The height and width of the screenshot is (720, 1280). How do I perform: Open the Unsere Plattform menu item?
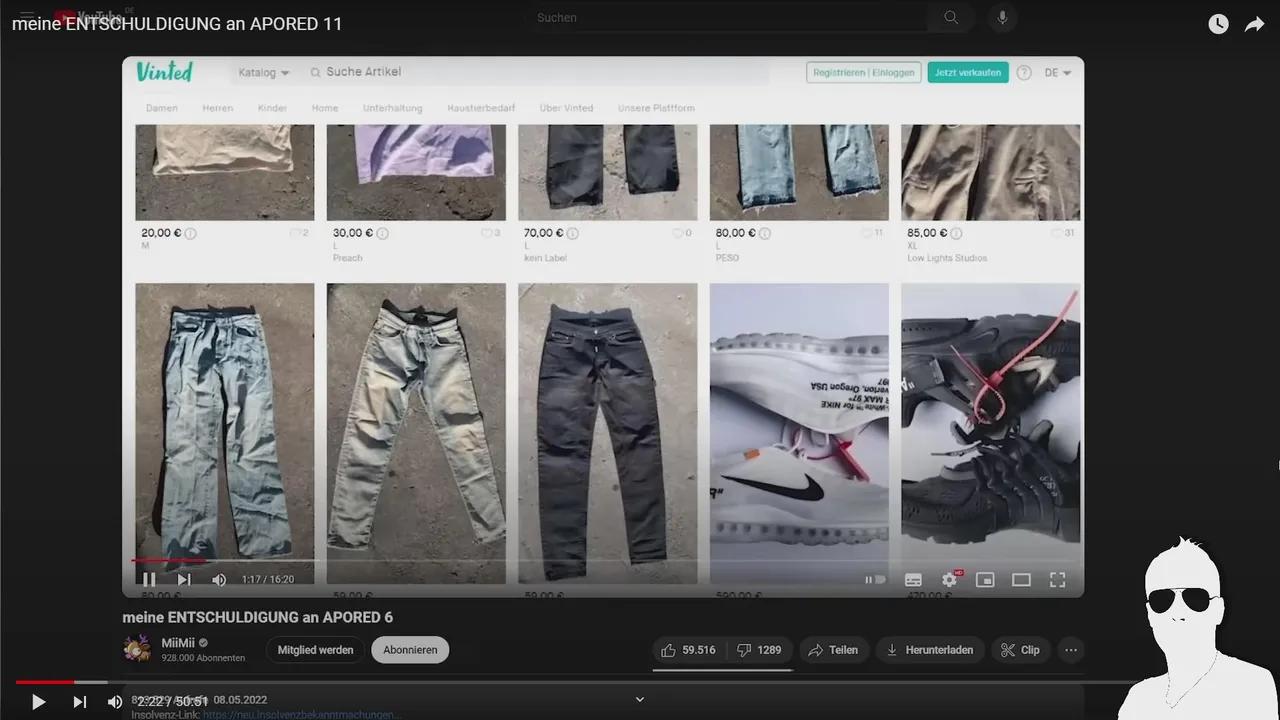coord(656,108)
